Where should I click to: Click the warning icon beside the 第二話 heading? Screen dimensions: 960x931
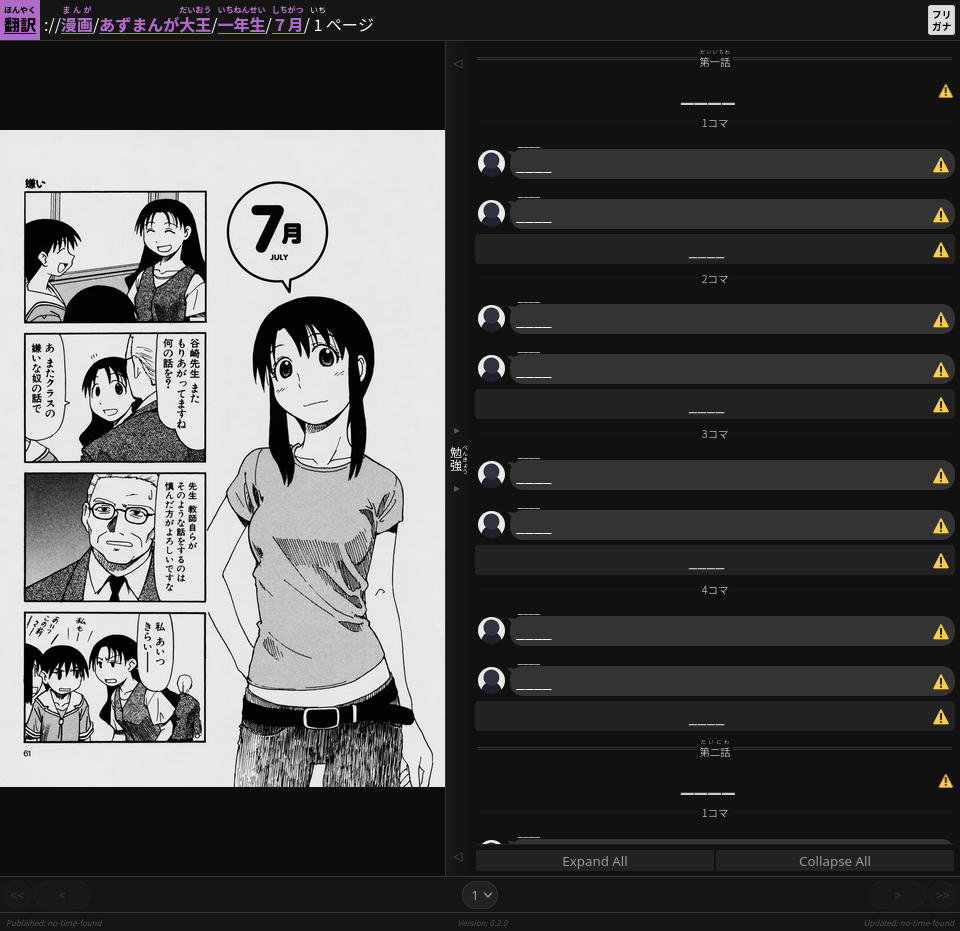pyautogui.click(x=945, y=781)
